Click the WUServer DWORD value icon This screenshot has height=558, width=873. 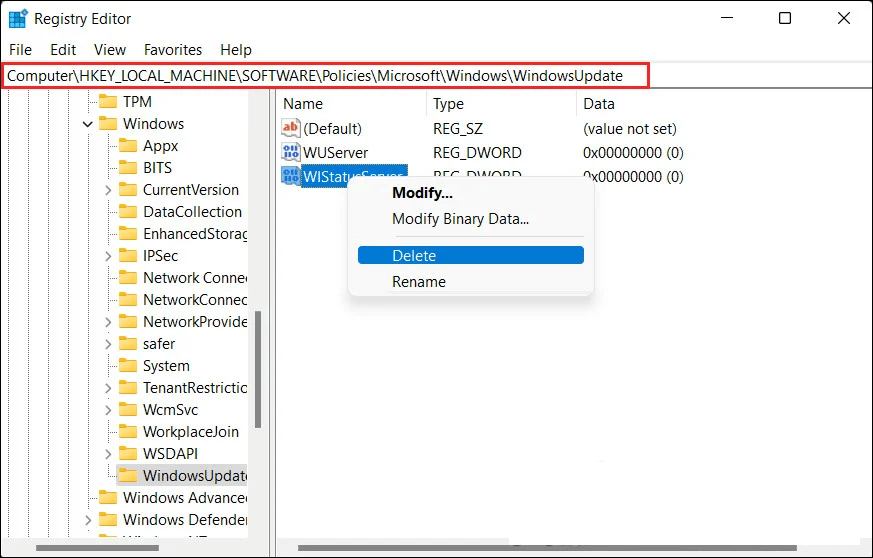291,153
